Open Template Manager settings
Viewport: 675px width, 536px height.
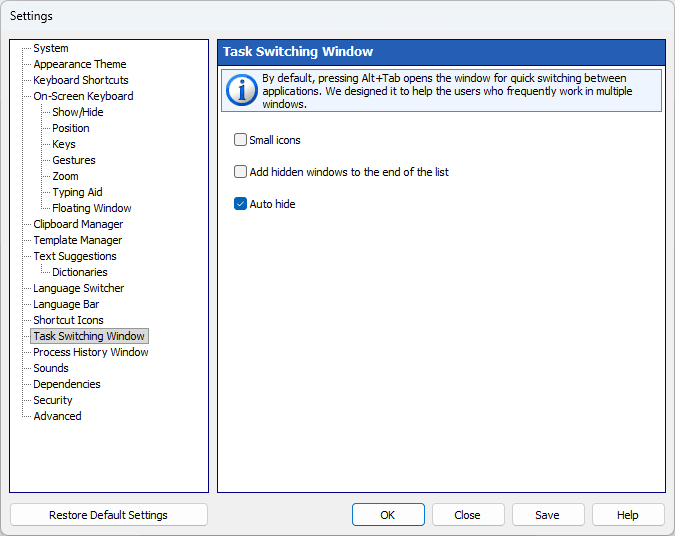point(78,240)
